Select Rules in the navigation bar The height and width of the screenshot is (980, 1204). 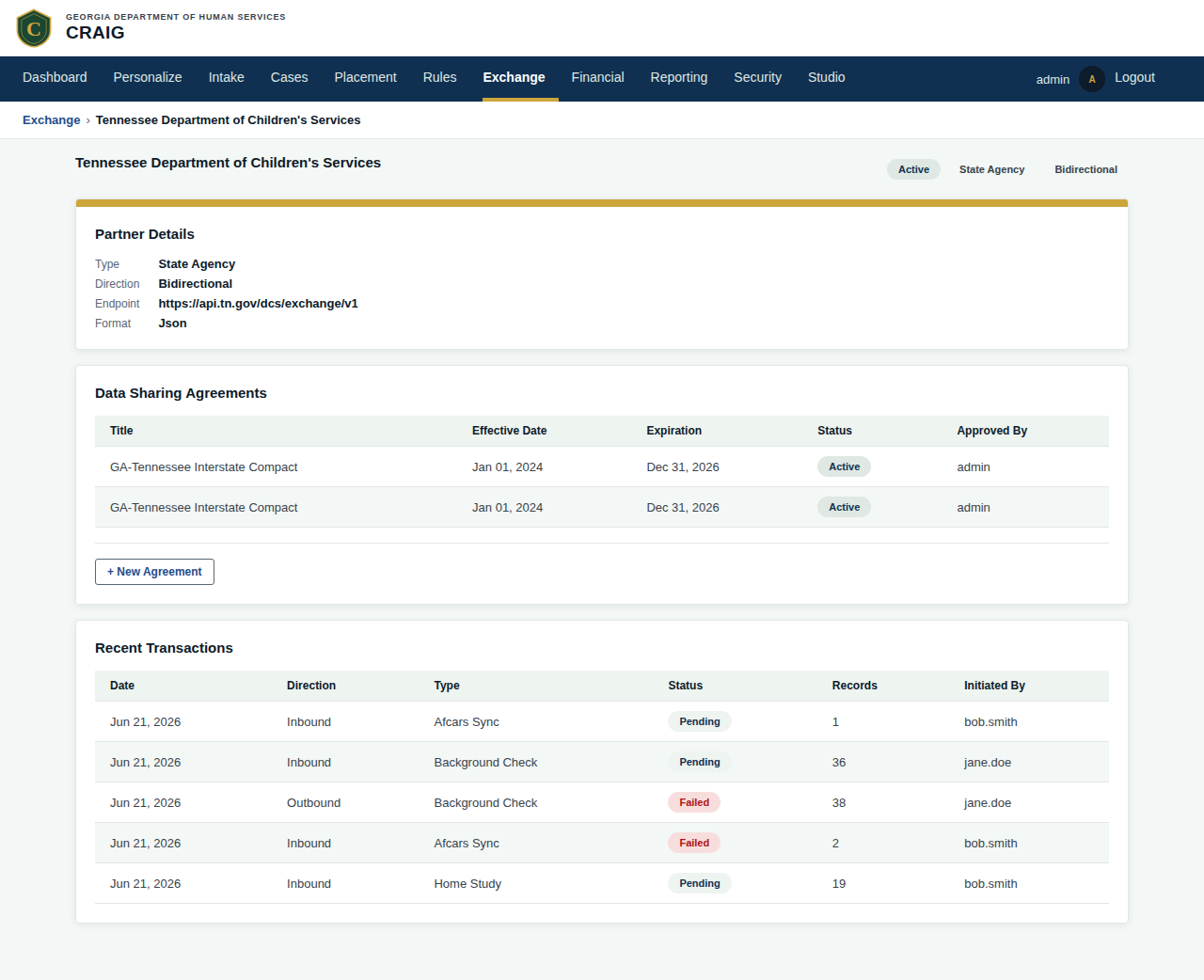[x=440, y=77]
